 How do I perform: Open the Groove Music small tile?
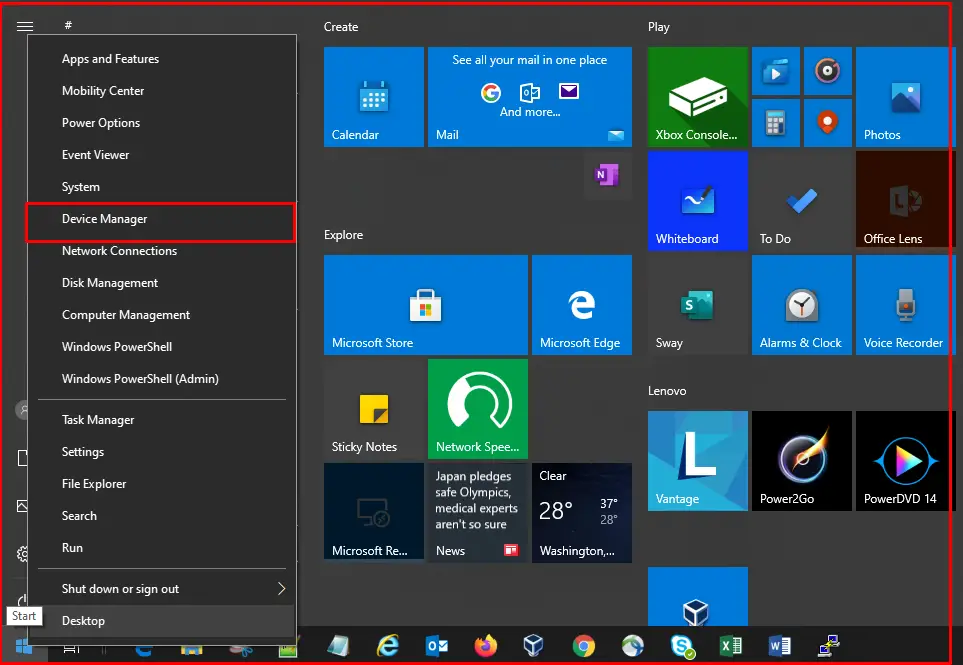pyautogui.click(x=827, y=71)
